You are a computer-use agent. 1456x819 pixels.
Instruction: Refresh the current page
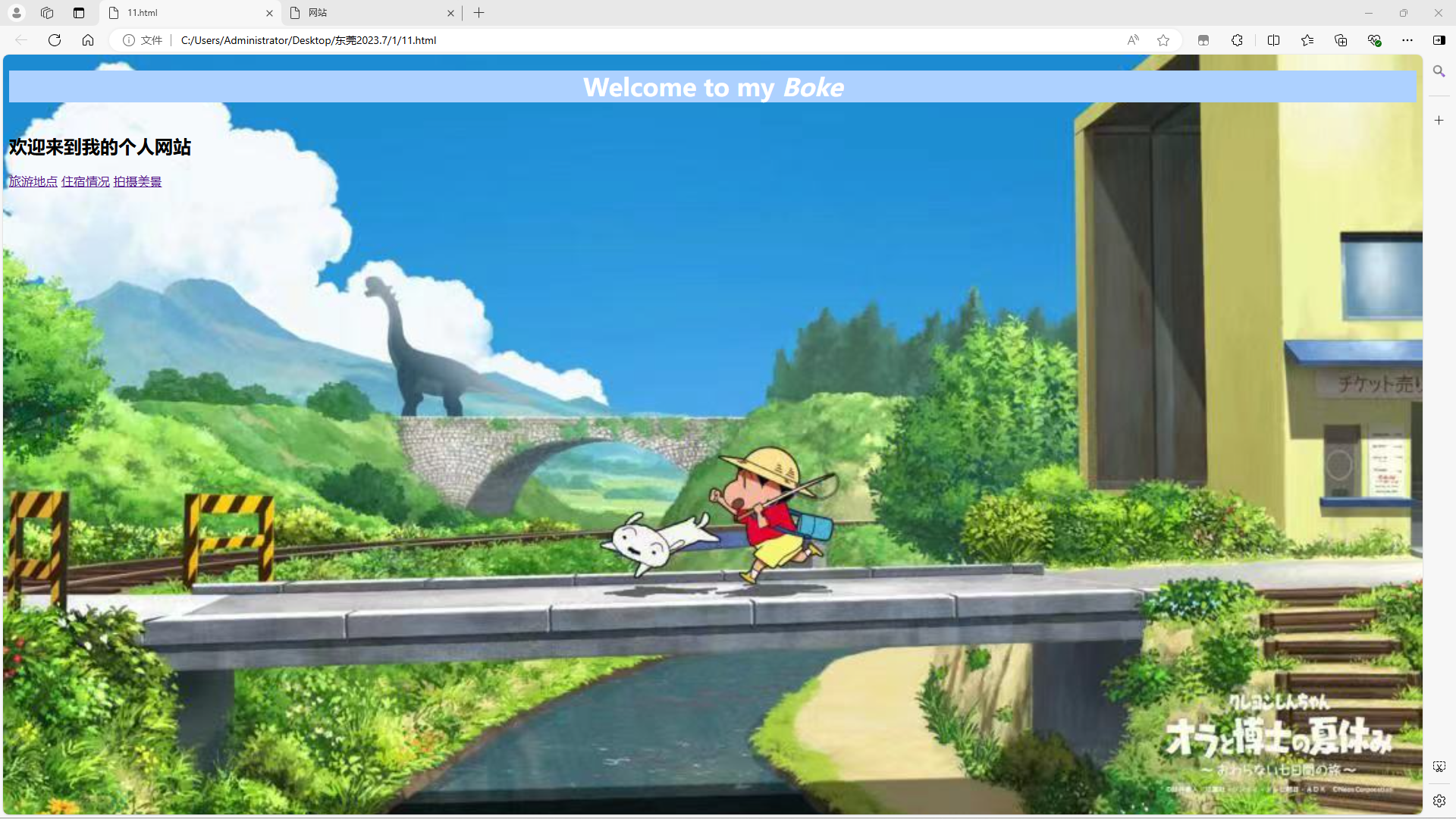pyautogui.click(x=55, y=40)
